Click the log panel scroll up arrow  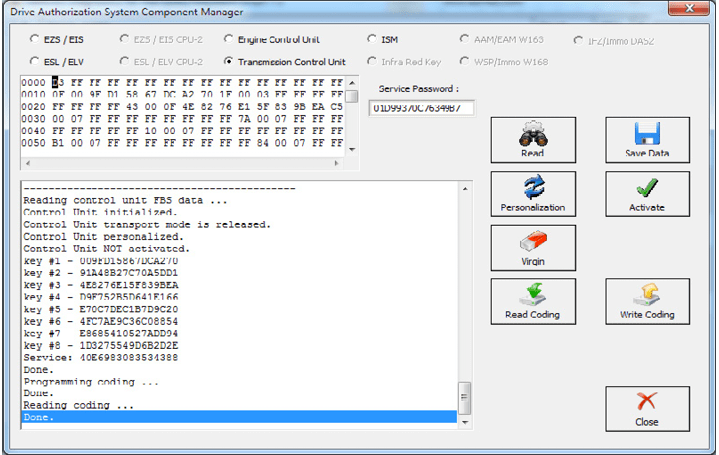tap(463, 188)
